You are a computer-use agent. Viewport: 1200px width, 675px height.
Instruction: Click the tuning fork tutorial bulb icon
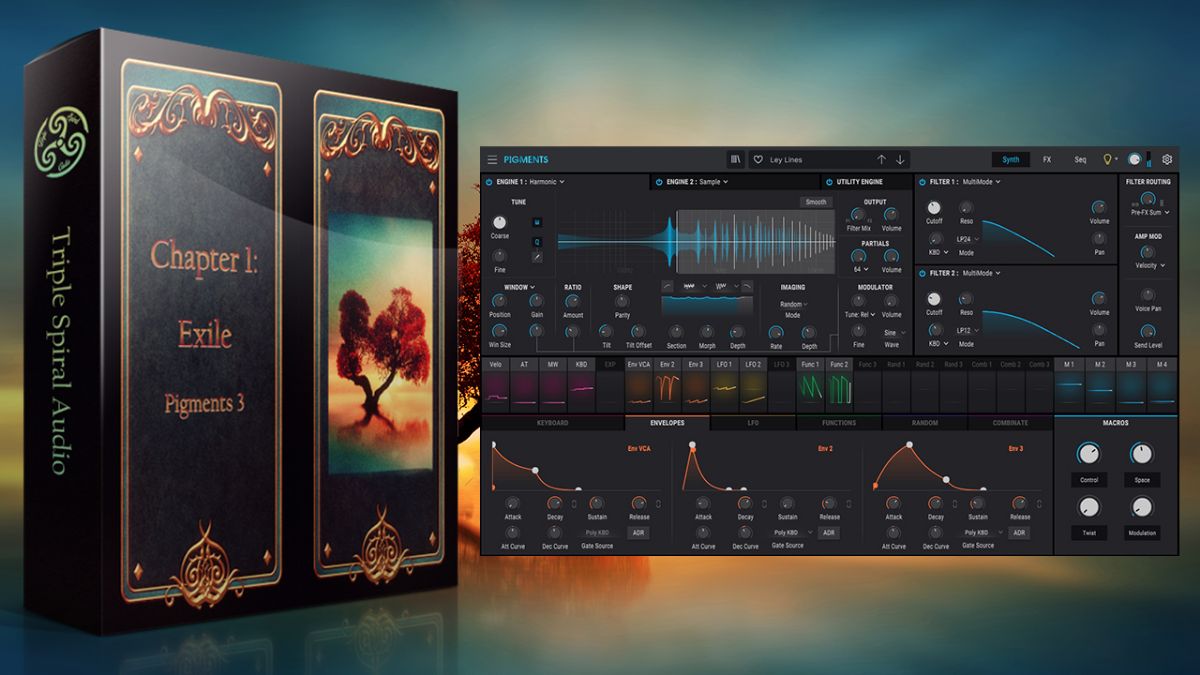[1106, 159]
